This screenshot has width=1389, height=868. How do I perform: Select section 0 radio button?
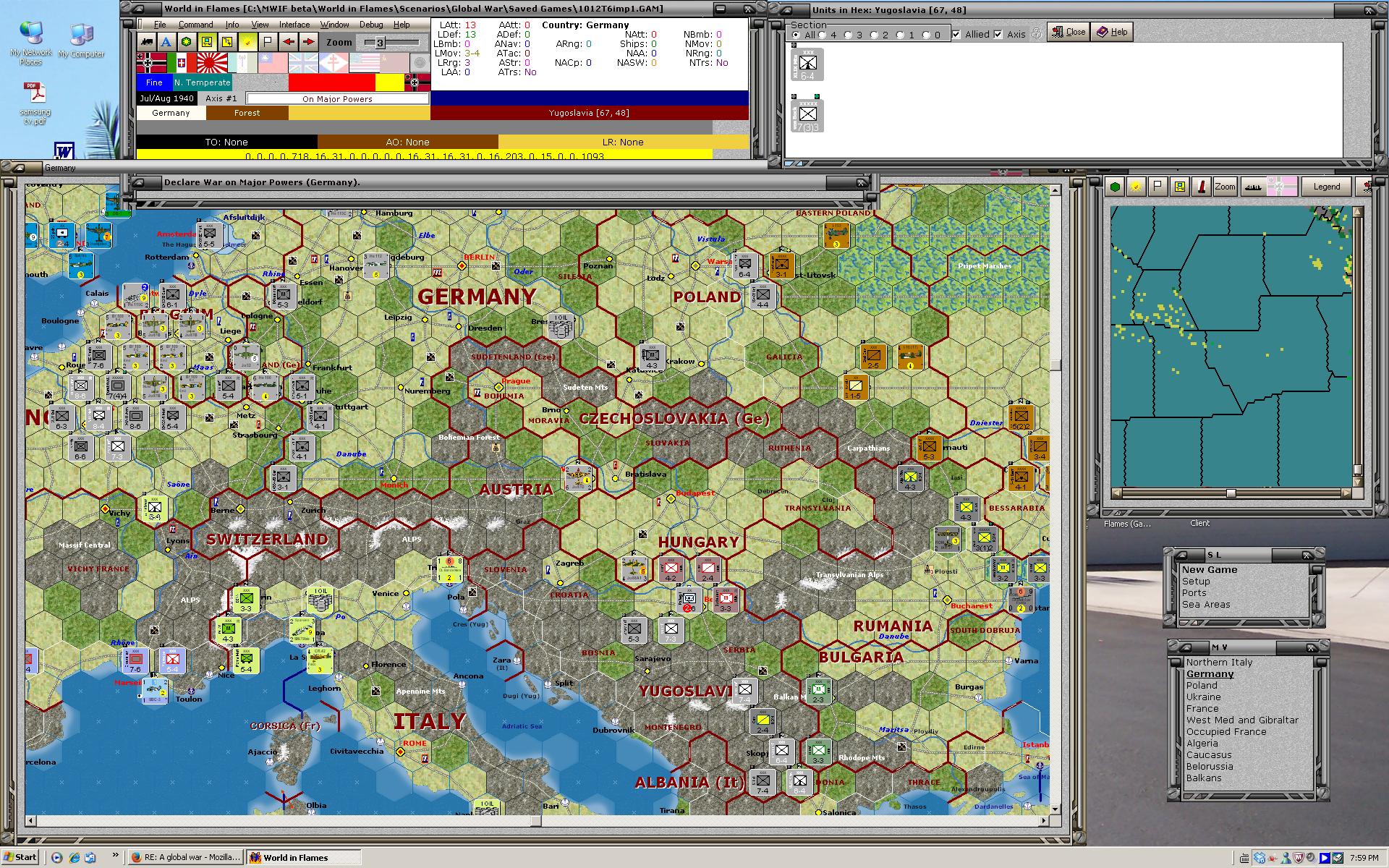[926, 35]
